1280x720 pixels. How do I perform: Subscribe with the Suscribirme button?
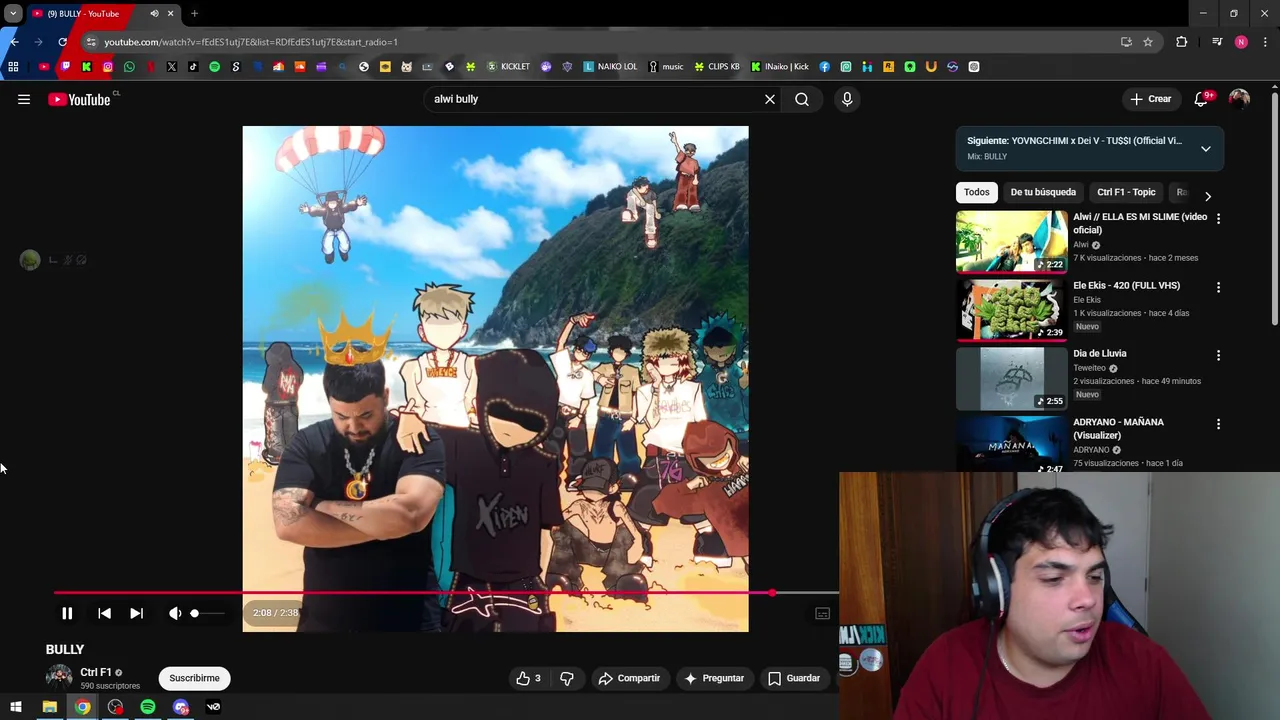(194, 678)
